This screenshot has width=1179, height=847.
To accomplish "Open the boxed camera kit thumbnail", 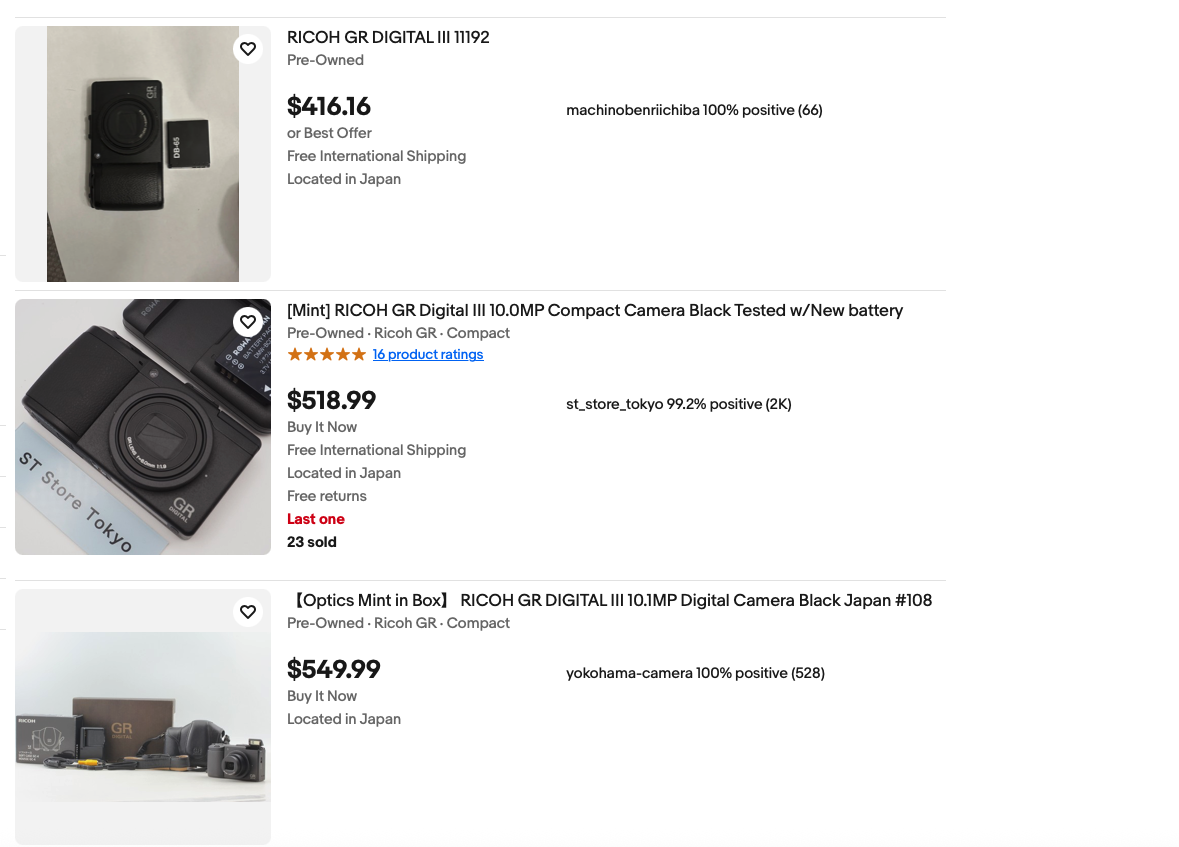I will click(x=143, y=717).
